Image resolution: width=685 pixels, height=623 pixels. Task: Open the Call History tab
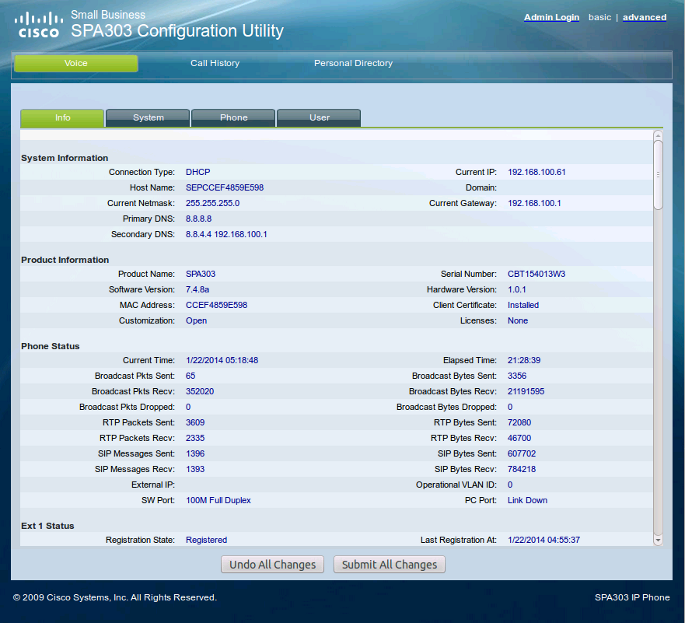(x=215, y=63)
